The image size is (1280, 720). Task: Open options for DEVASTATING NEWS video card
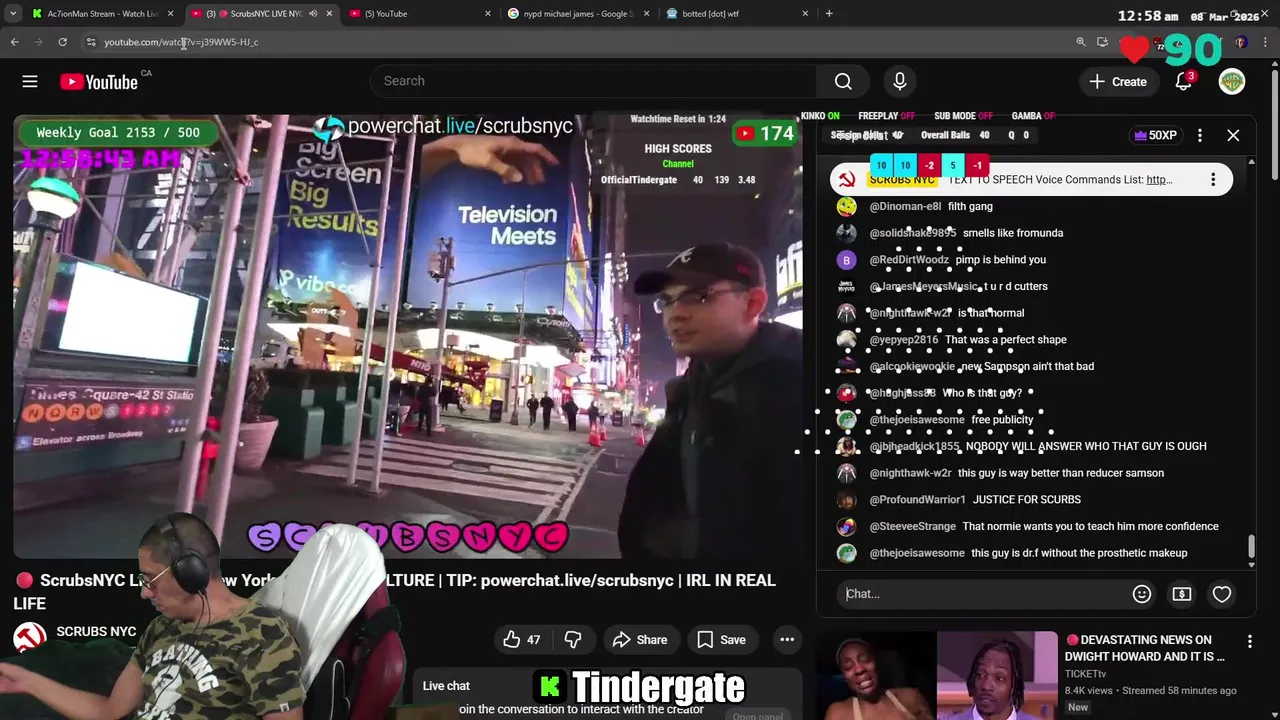[1250, 641]
